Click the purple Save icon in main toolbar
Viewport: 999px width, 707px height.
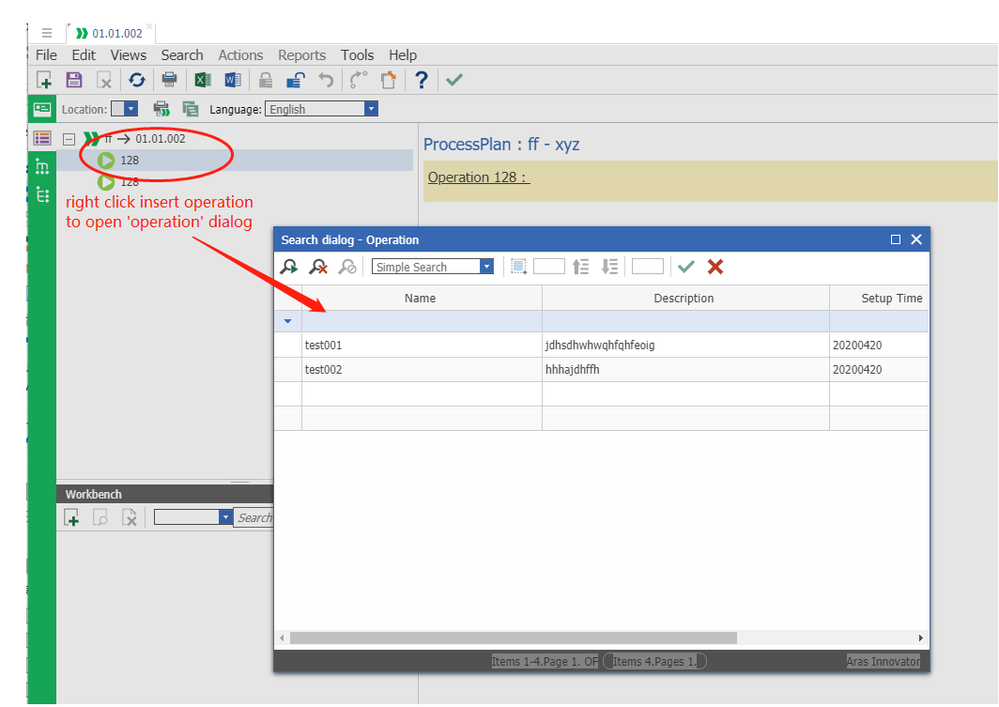click(x=74, y=80)
